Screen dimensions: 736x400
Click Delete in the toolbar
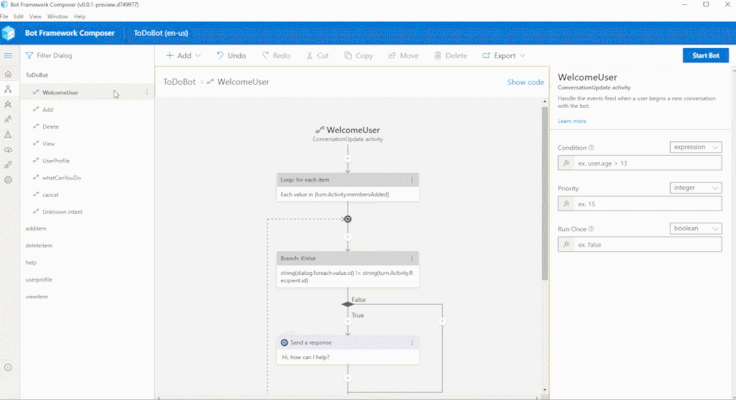click(451, 55)
